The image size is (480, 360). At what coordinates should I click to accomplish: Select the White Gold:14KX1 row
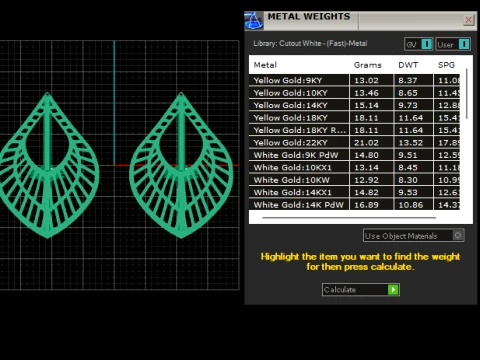coord(354,192)
